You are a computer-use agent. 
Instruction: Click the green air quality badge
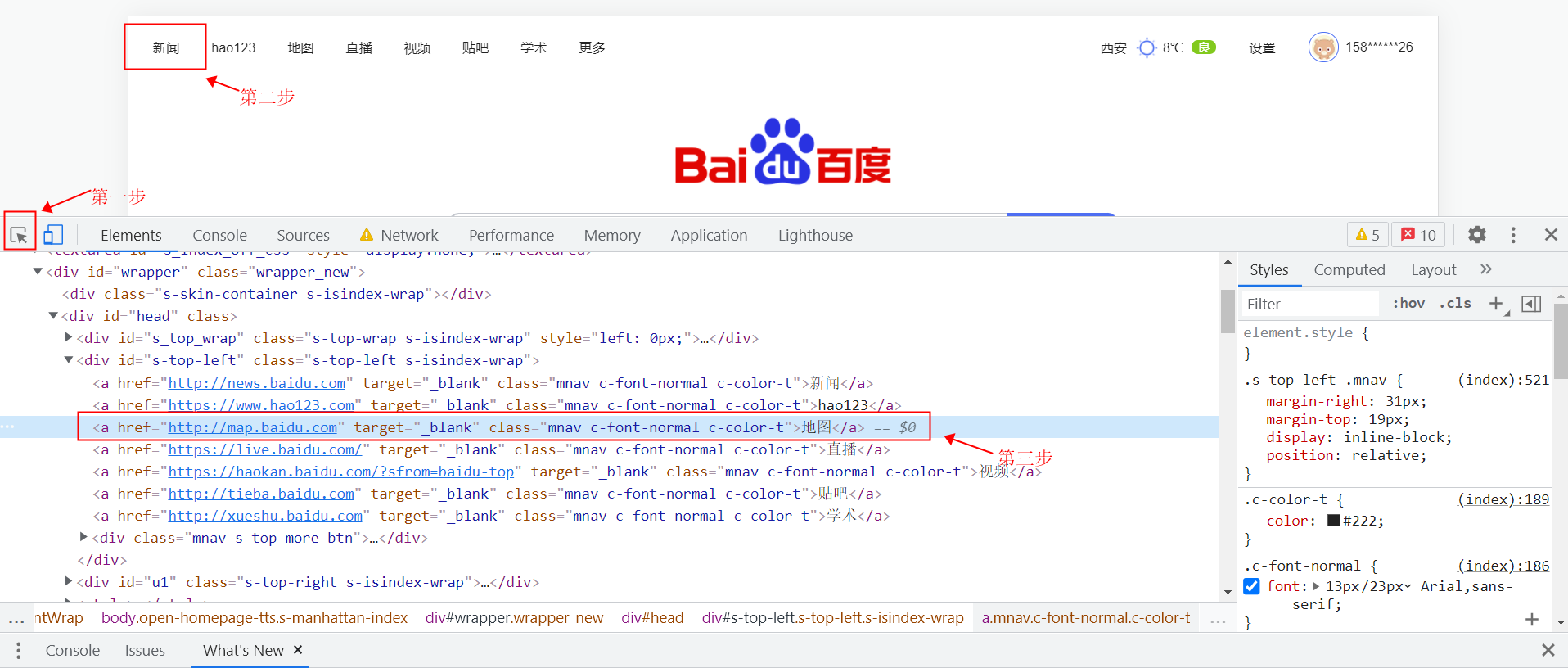point(1204,47)
